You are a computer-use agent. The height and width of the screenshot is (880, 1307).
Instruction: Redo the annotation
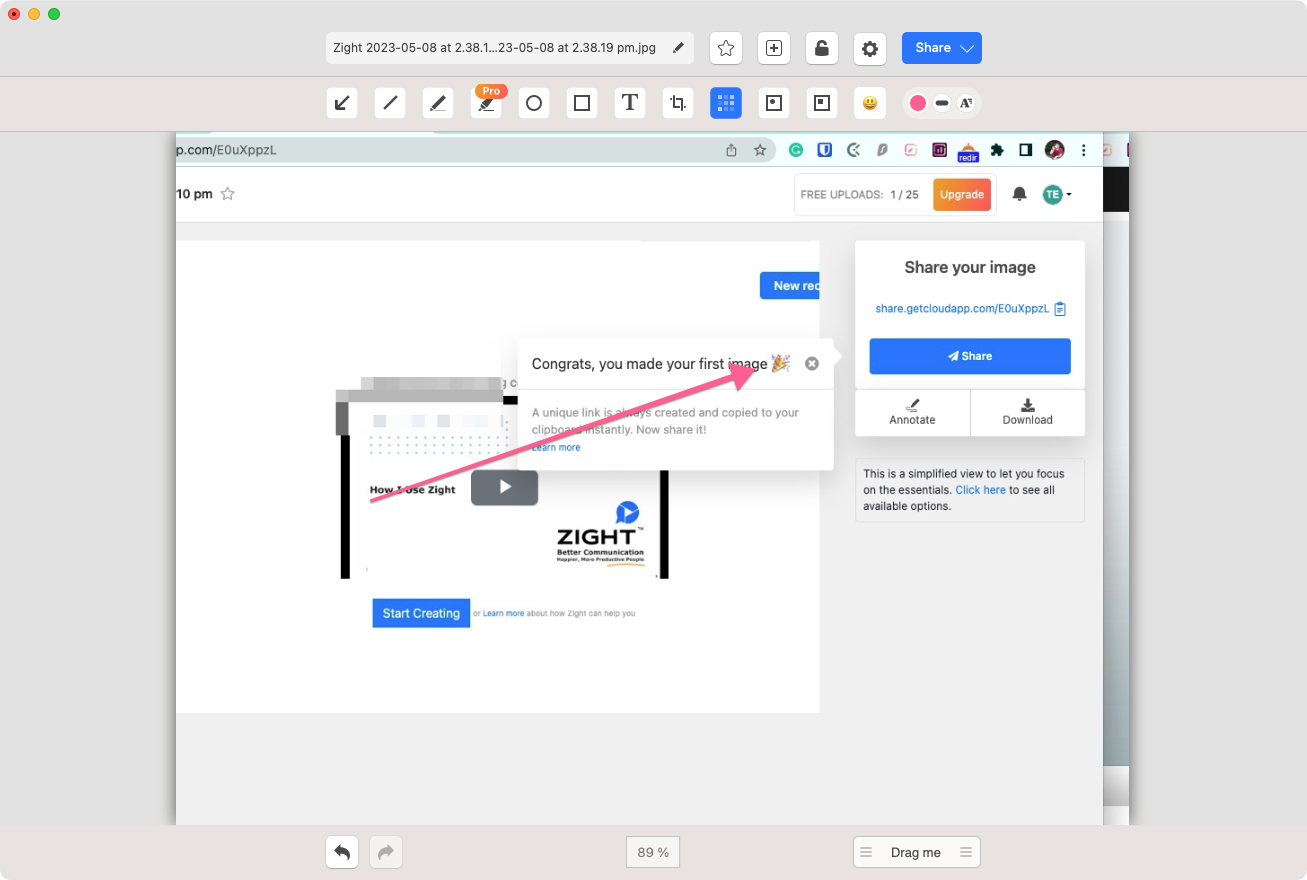386,852
